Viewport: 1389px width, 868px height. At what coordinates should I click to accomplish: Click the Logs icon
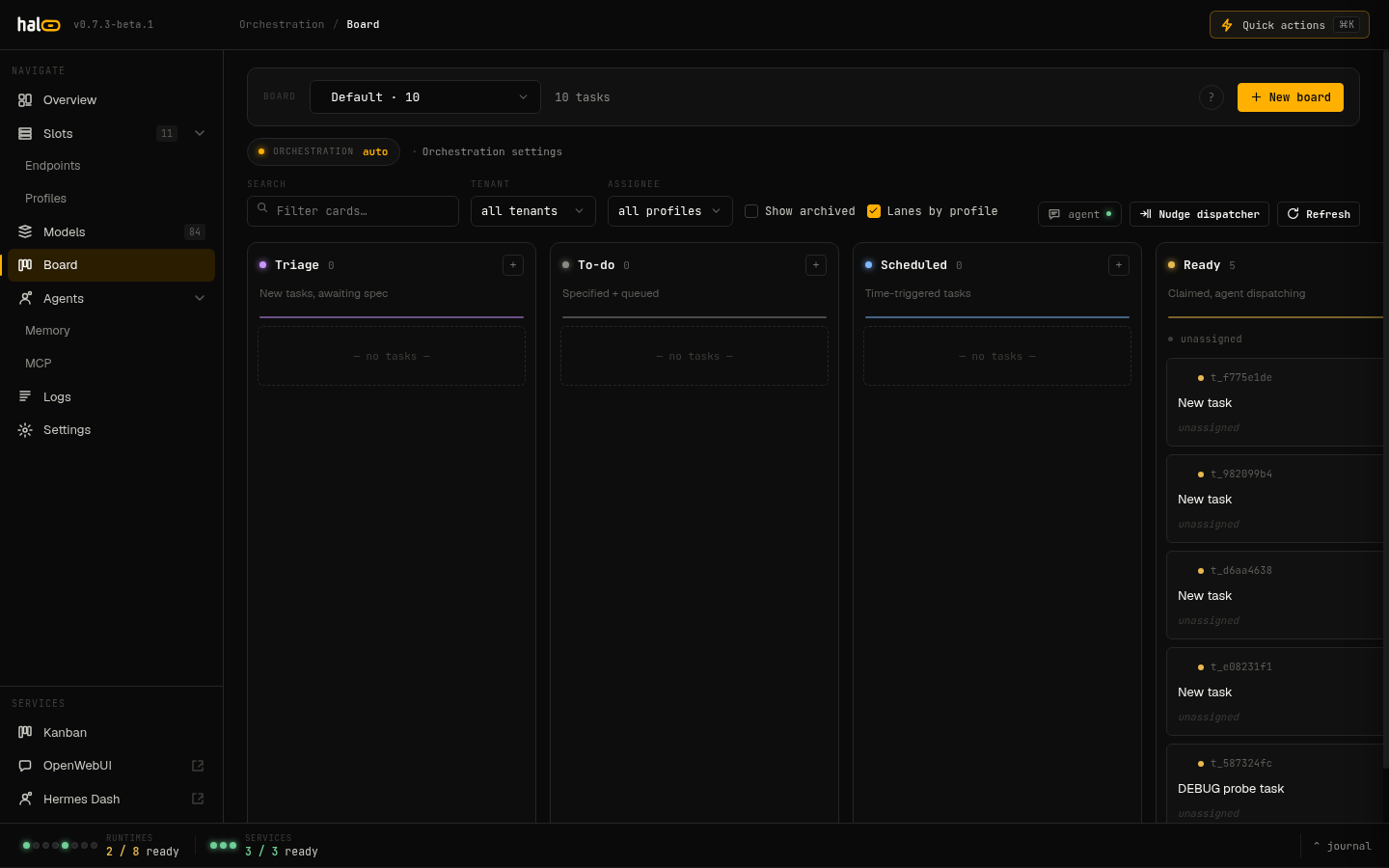pos(25,396)
